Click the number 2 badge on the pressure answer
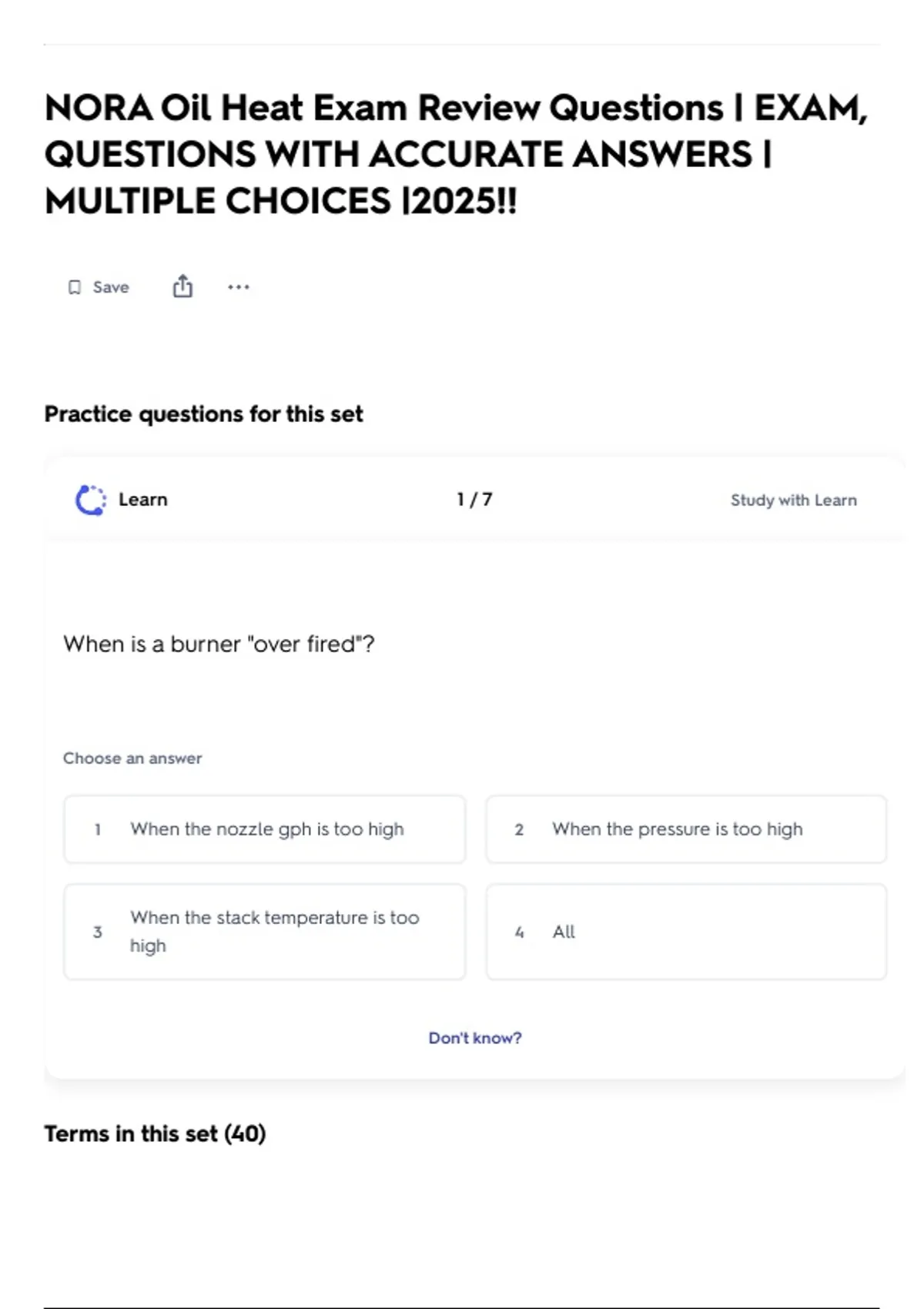924x1309 pixels. point(519,829)
